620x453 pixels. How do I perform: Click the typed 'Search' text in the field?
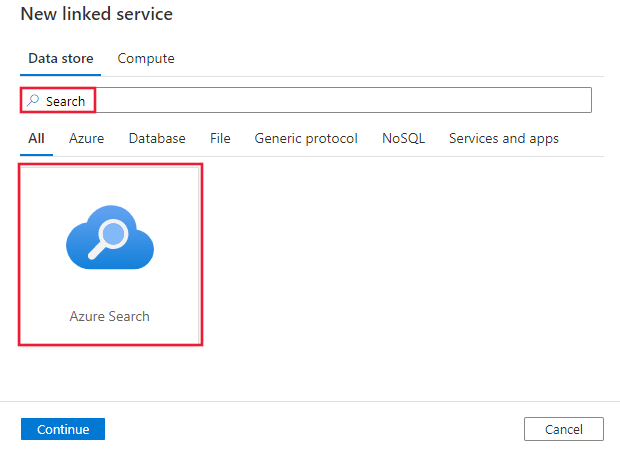(x=65, y=101)
